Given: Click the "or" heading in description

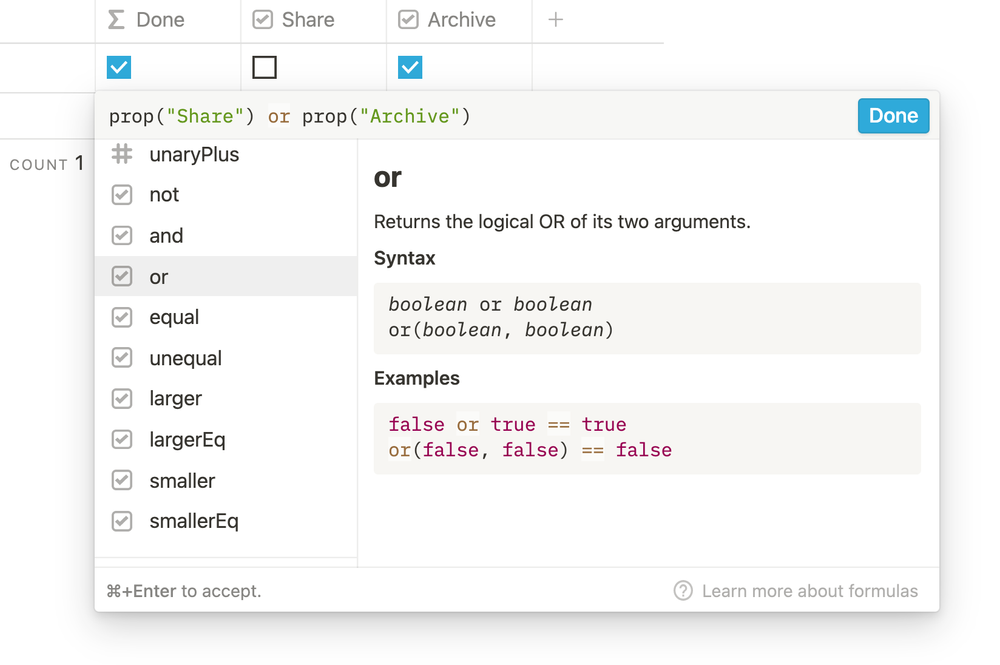Looking at the screenshot, I should pyautogui.click(x=388, y=177).
